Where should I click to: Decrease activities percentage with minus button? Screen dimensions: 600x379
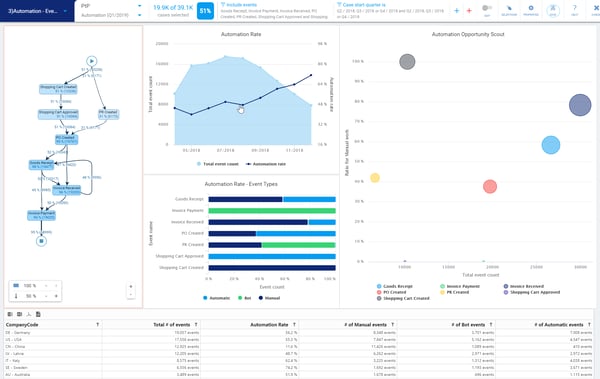pos(46,286)
